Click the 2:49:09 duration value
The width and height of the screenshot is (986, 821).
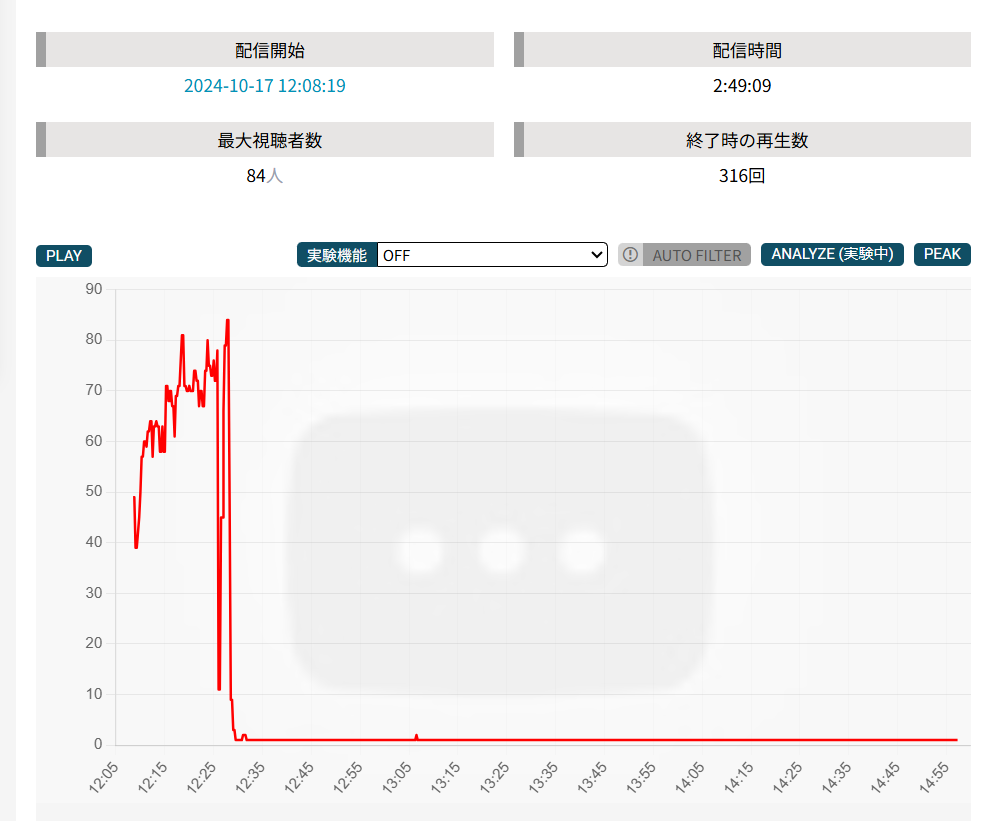[742, 85]
